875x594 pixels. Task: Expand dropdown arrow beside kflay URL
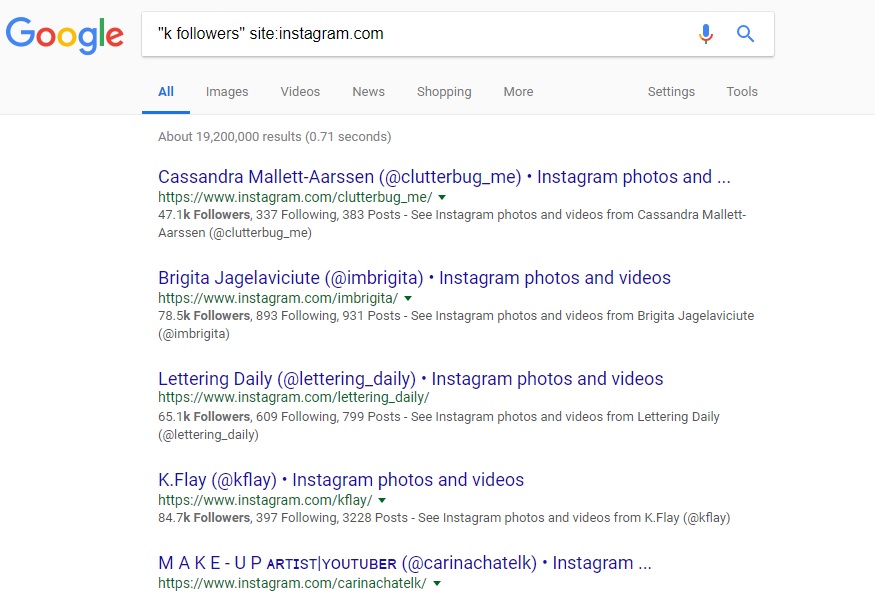(x=382, y=500)
